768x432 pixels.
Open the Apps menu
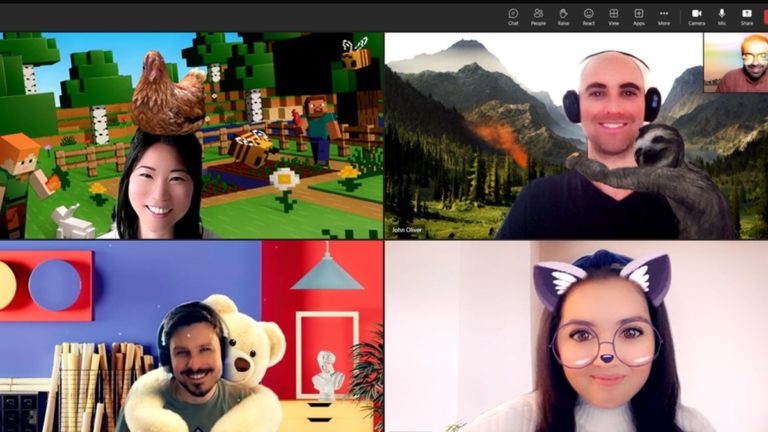click(639, 17)
